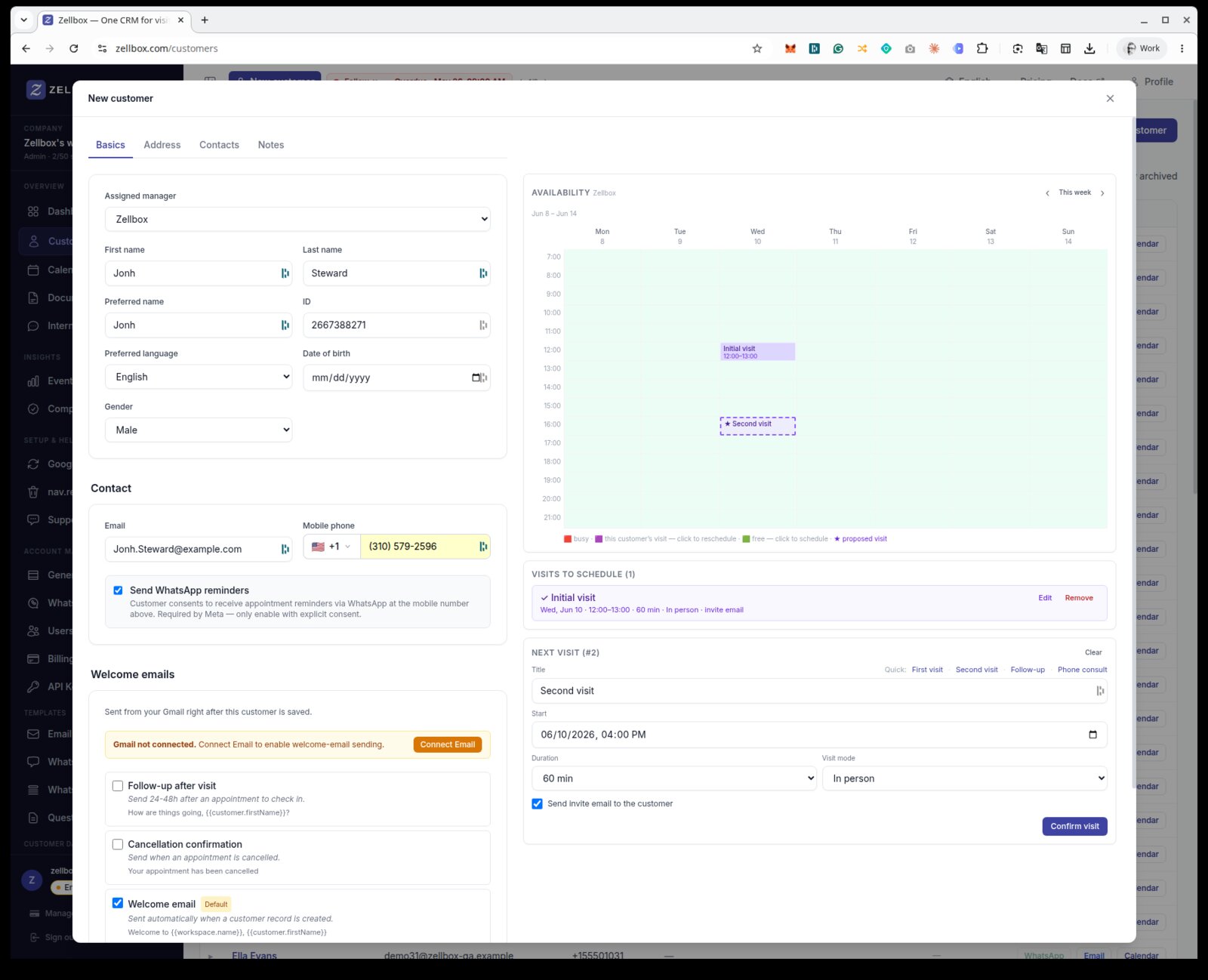The image size is (1208, 980).
Task: Go to previous week in availability
Action: tap(1047, 193)
